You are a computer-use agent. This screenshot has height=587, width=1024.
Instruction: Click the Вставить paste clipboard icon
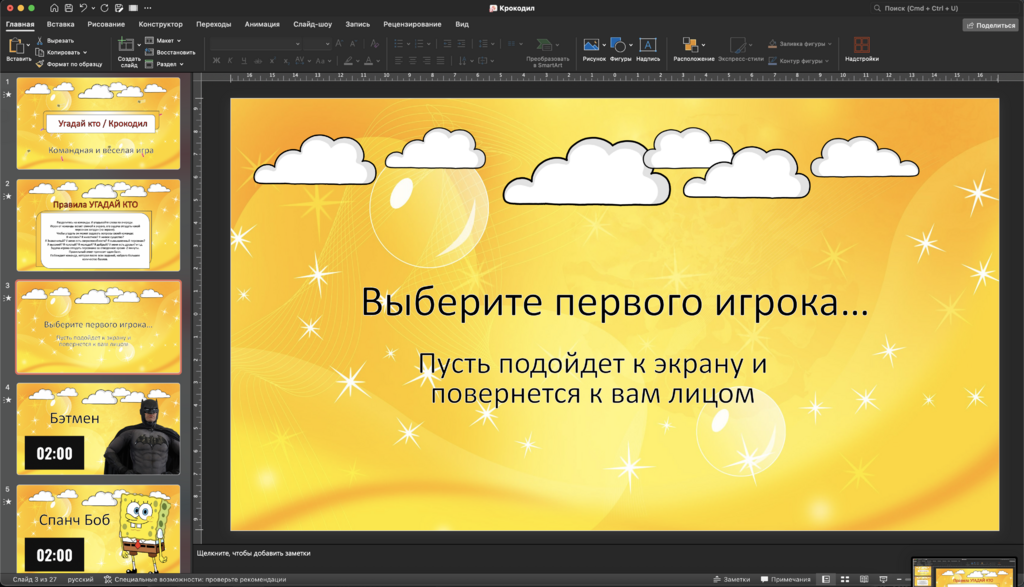click(16, 46)
